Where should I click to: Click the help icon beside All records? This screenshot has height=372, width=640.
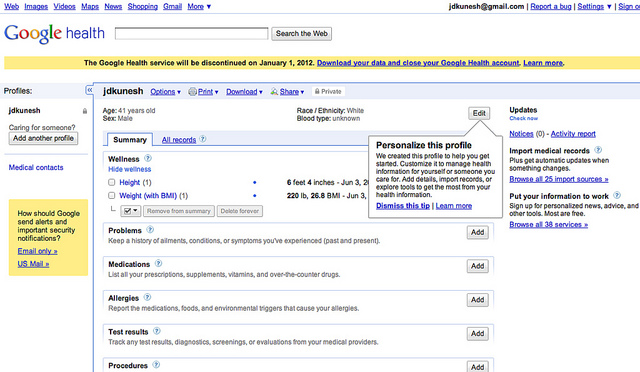click(x=202, y=139)
